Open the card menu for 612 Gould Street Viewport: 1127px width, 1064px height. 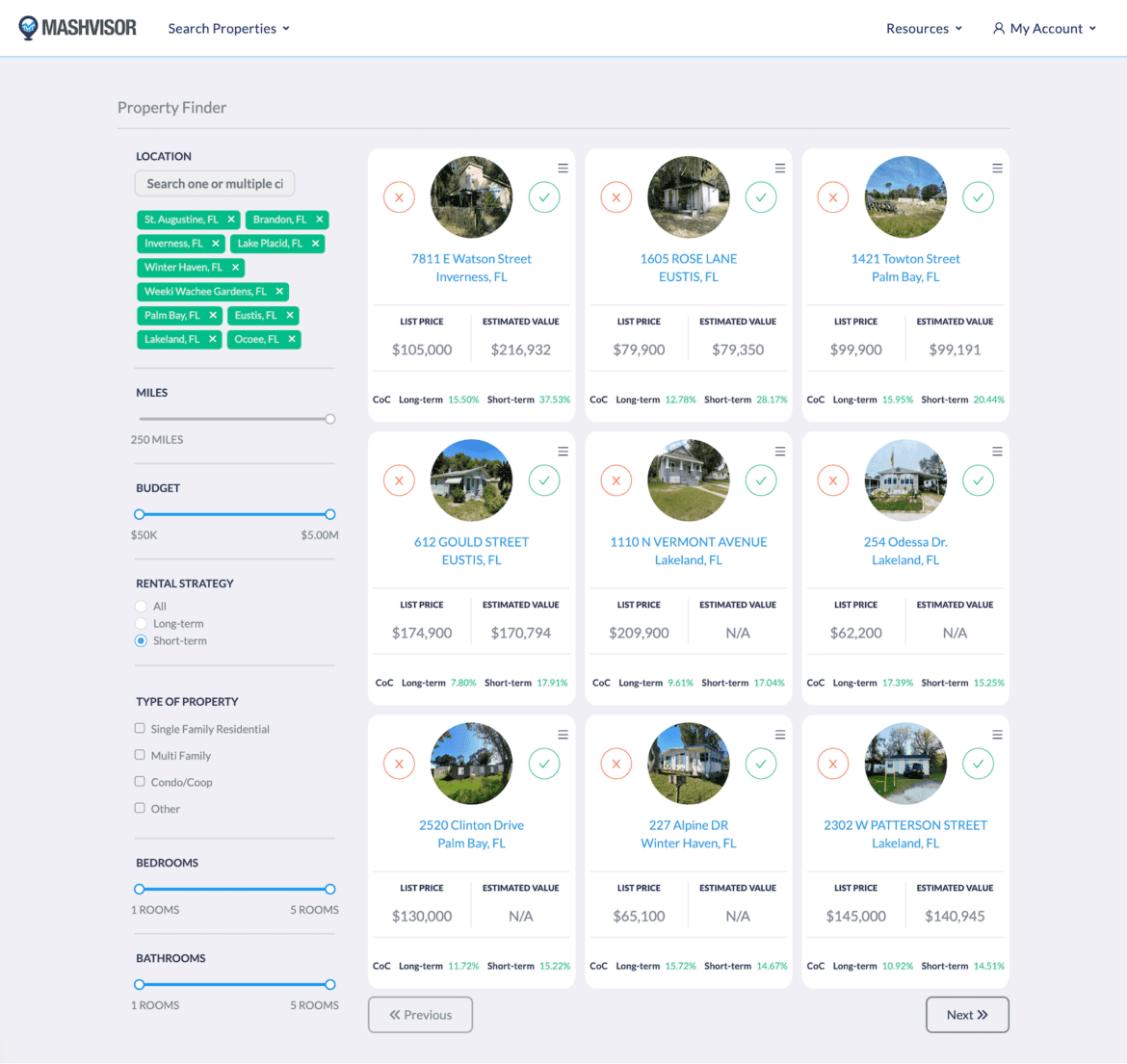click(563, 451)
